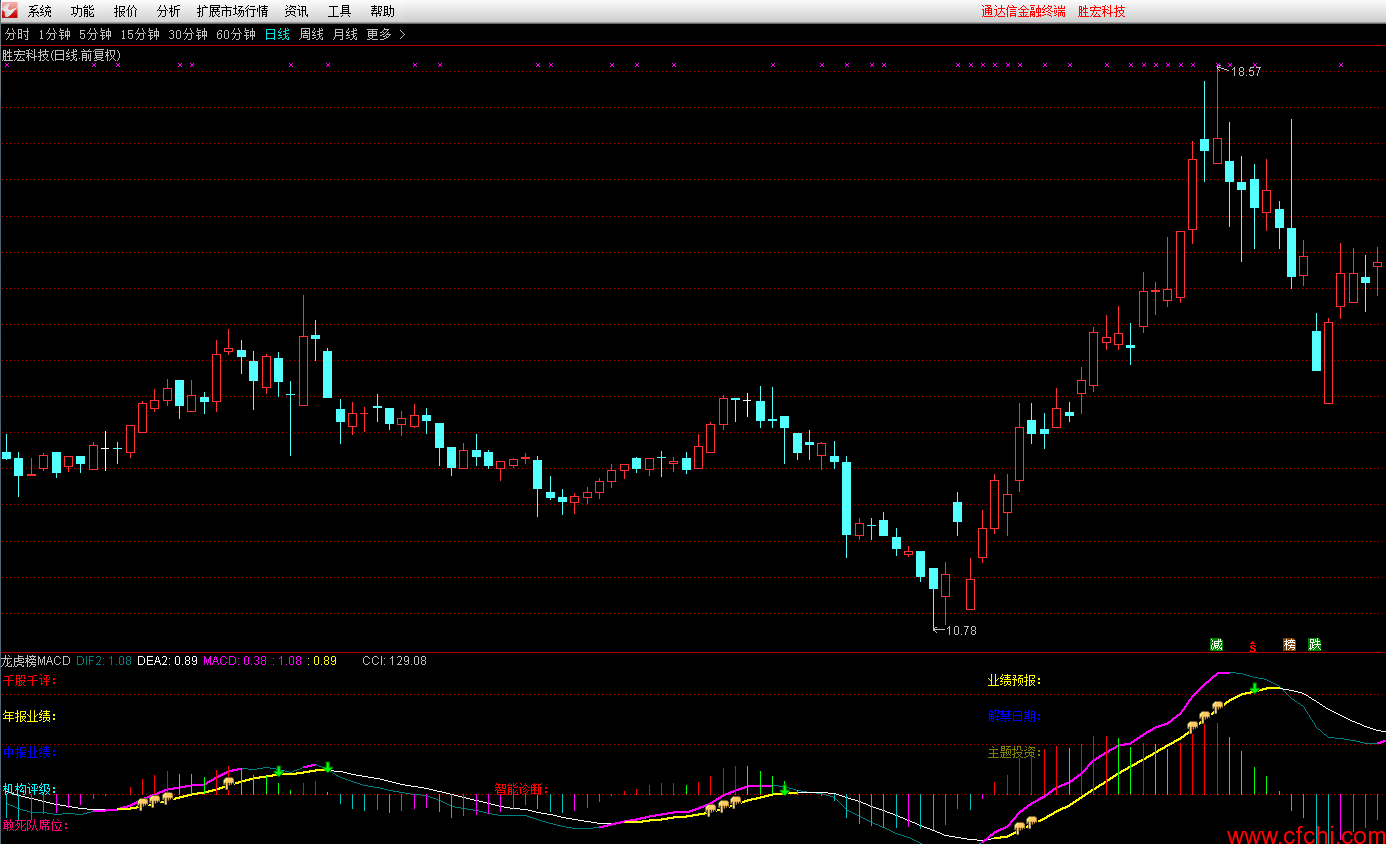Open the 中报业绩 link
This screenshot has width=1386, height=844.
click(x=29, y=752)
